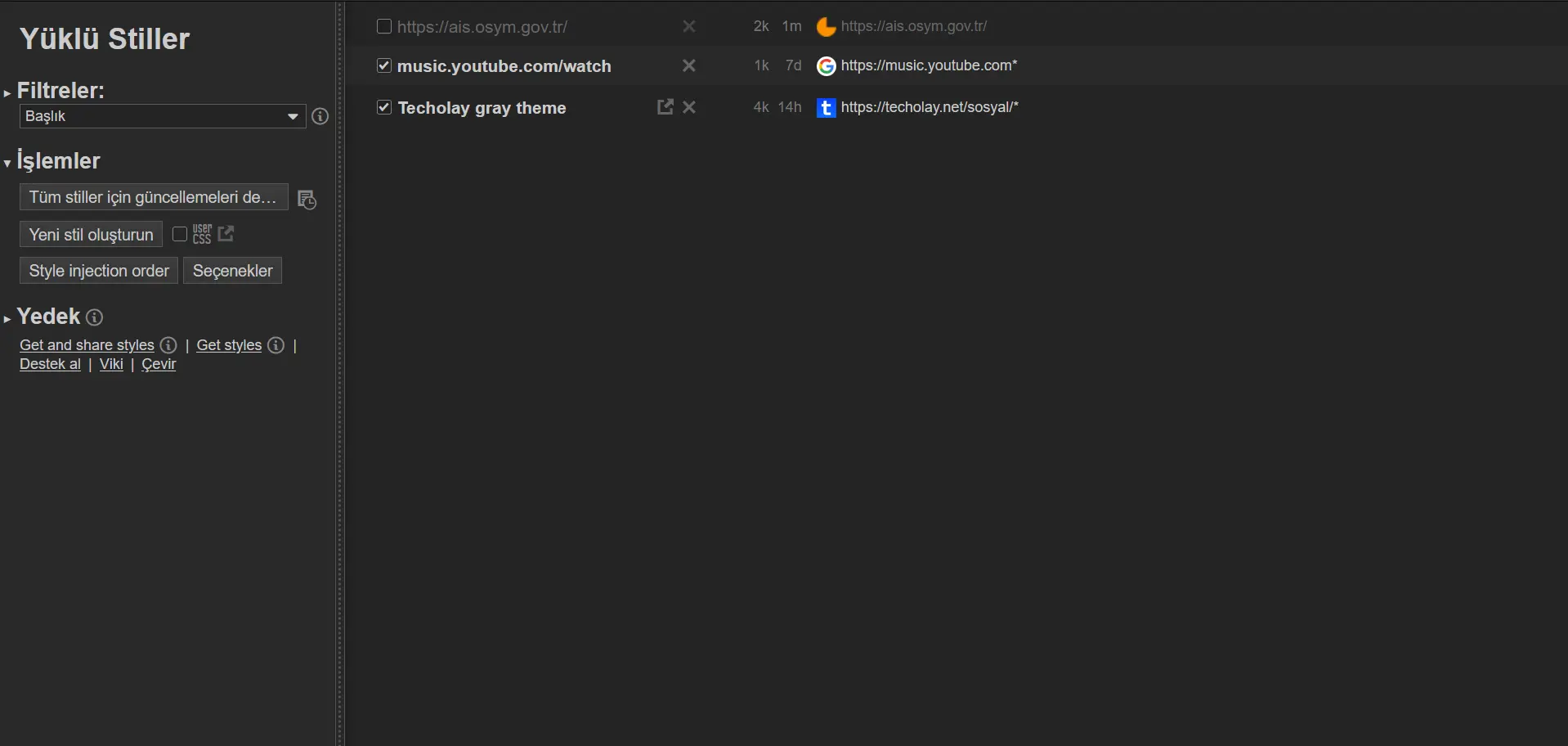Click the info icon beside Yedek heading
Viewport: 1568px width, 746px height.
[95, 317]
